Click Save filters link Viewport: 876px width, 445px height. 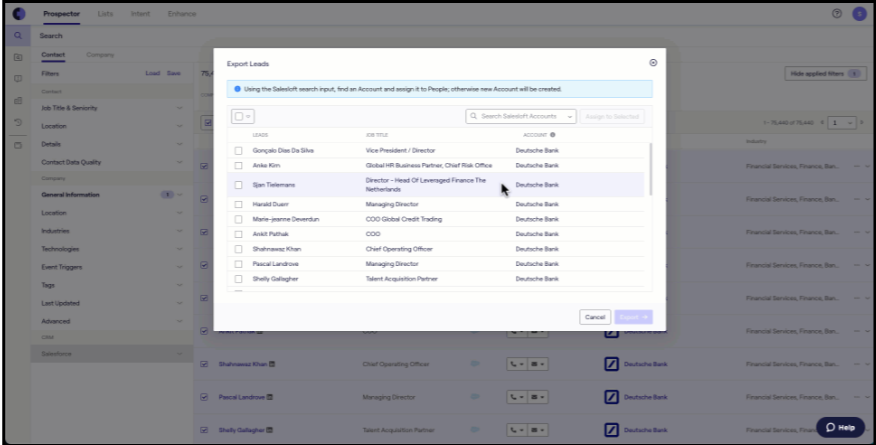[174, 73]
